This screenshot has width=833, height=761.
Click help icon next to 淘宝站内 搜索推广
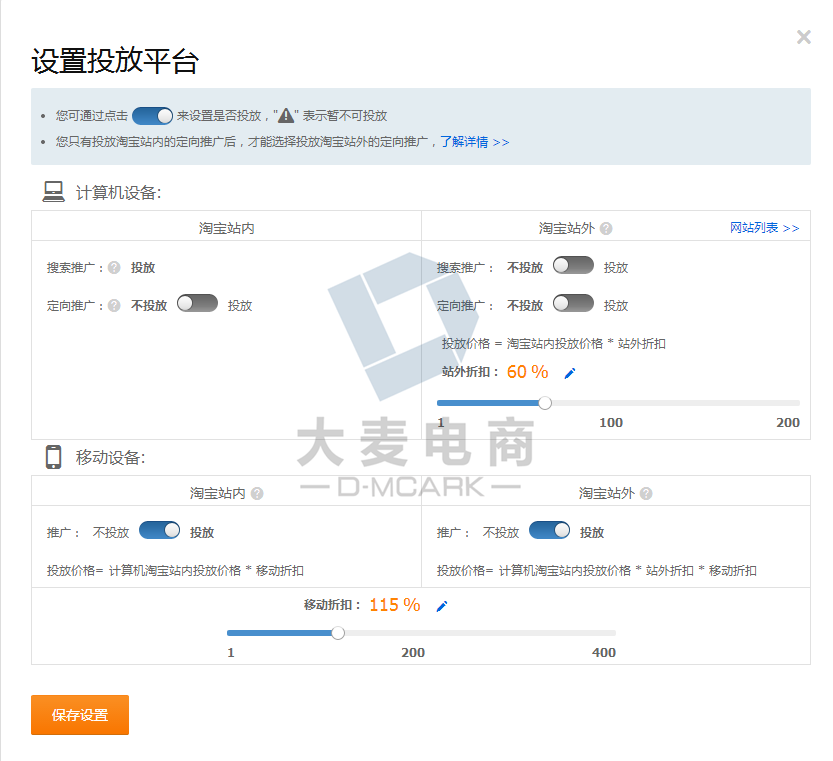114,267
